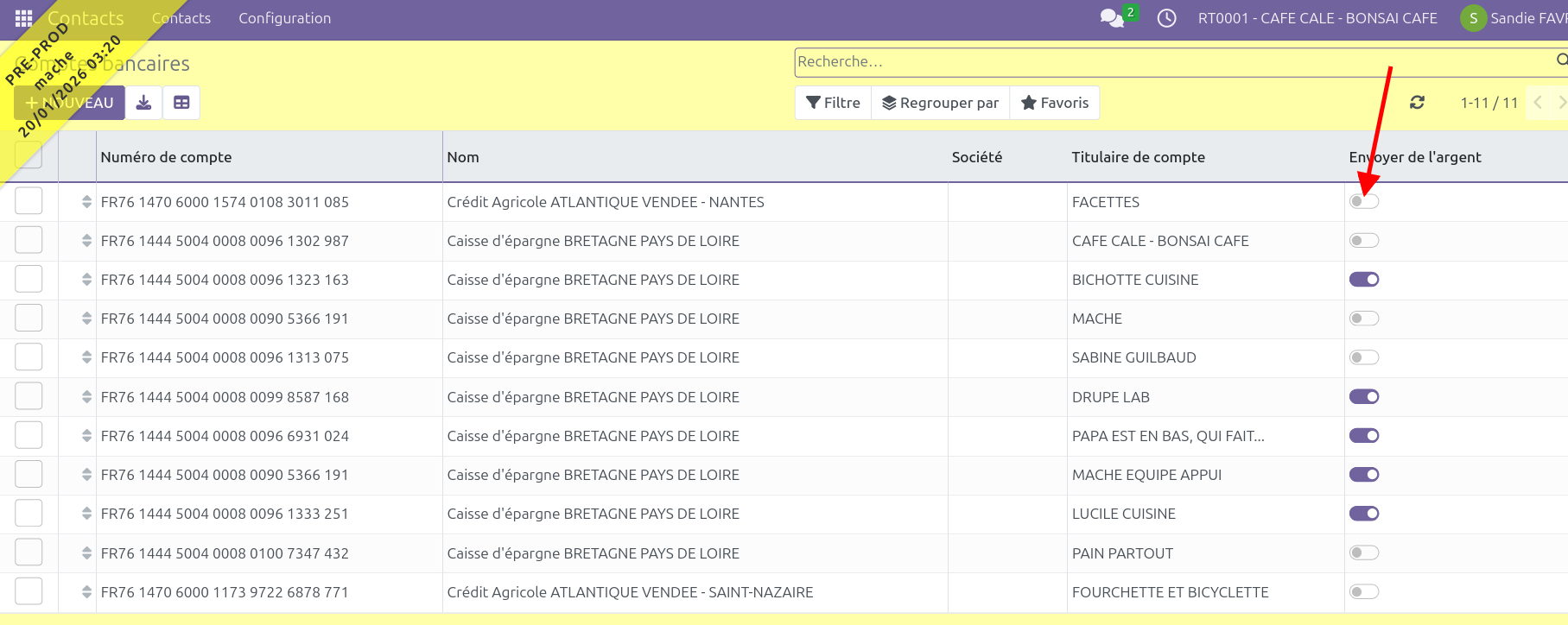Expand the Regrouper par dropdown
The height and width of the screenshot is (625, 1568).
click(940, 103)
